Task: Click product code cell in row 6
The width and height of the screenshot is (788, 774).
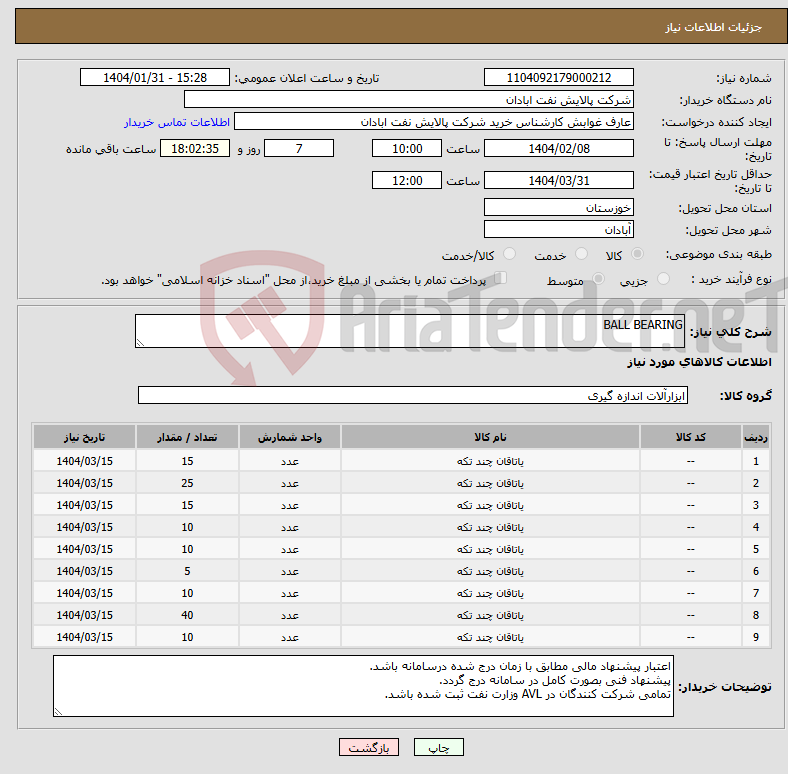Action: pos(691,571)
